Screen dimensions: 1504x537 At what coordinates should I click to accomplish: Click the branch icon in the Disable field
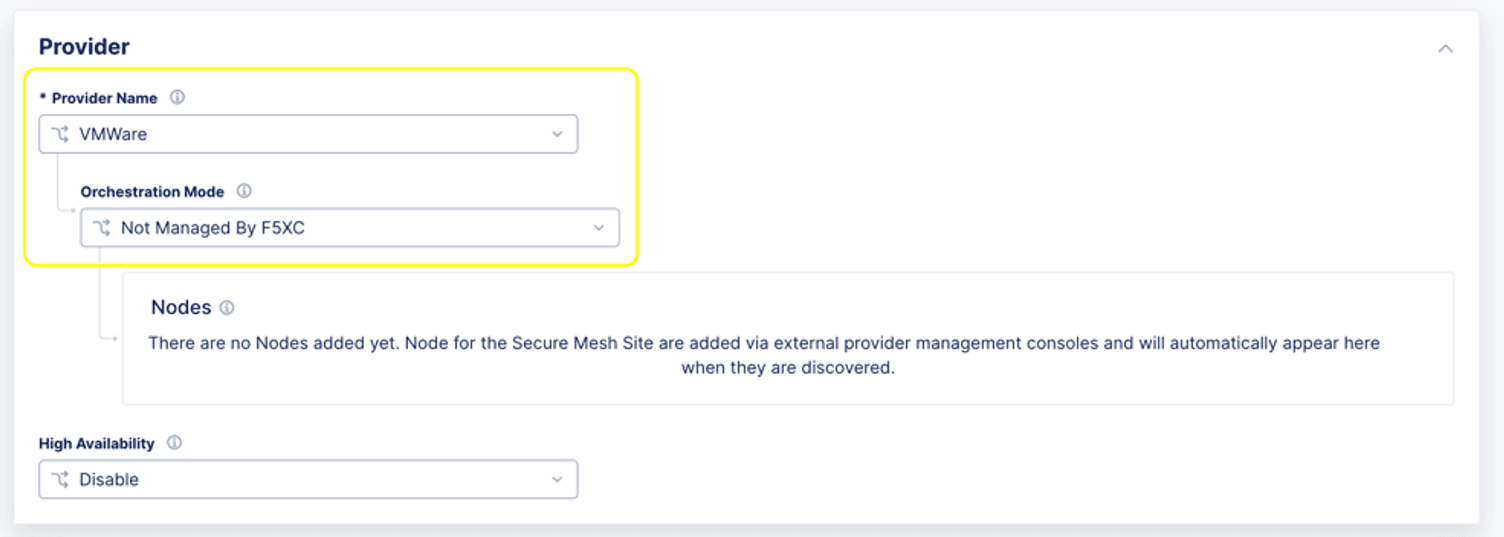point(60,480)
